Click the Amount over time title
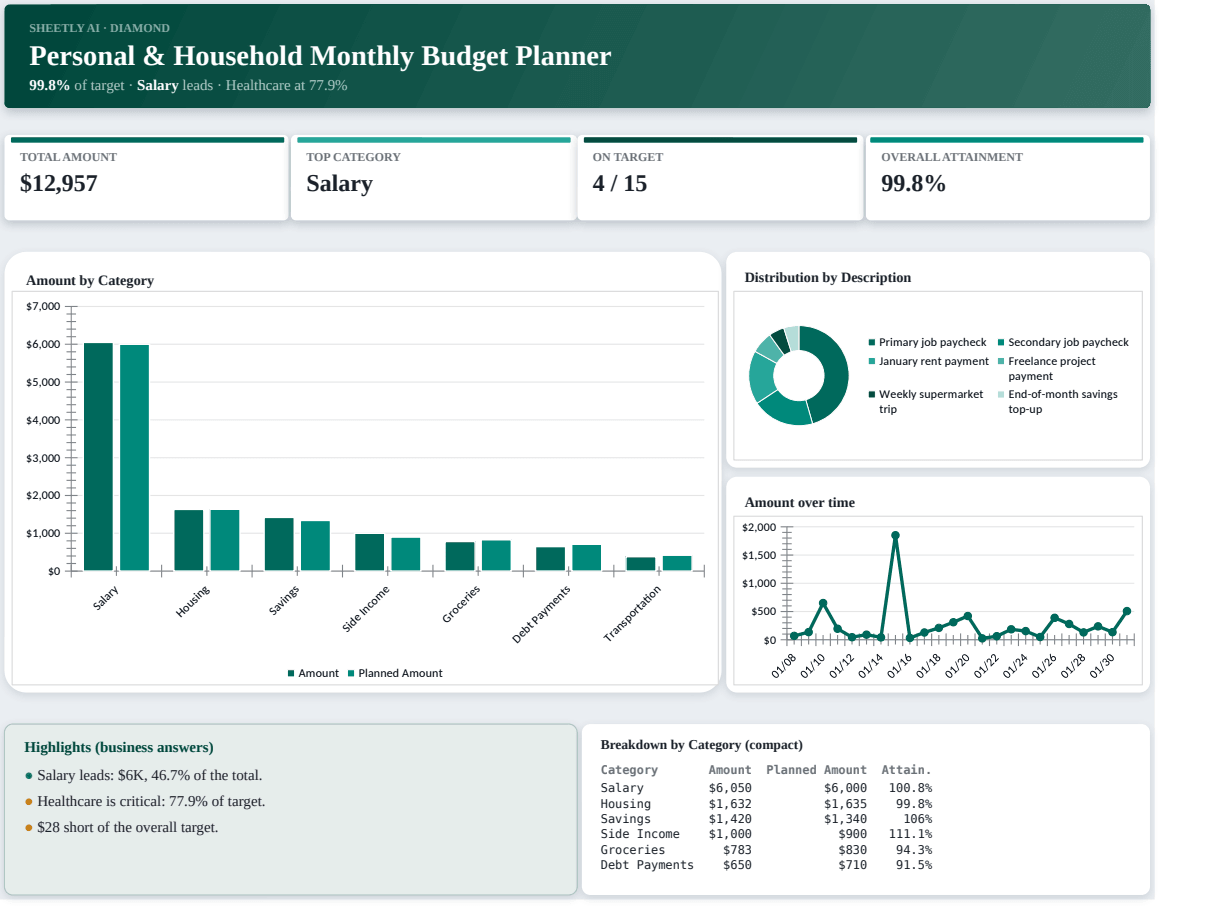Screen dimensions: 1227x922 click(800, 503)
